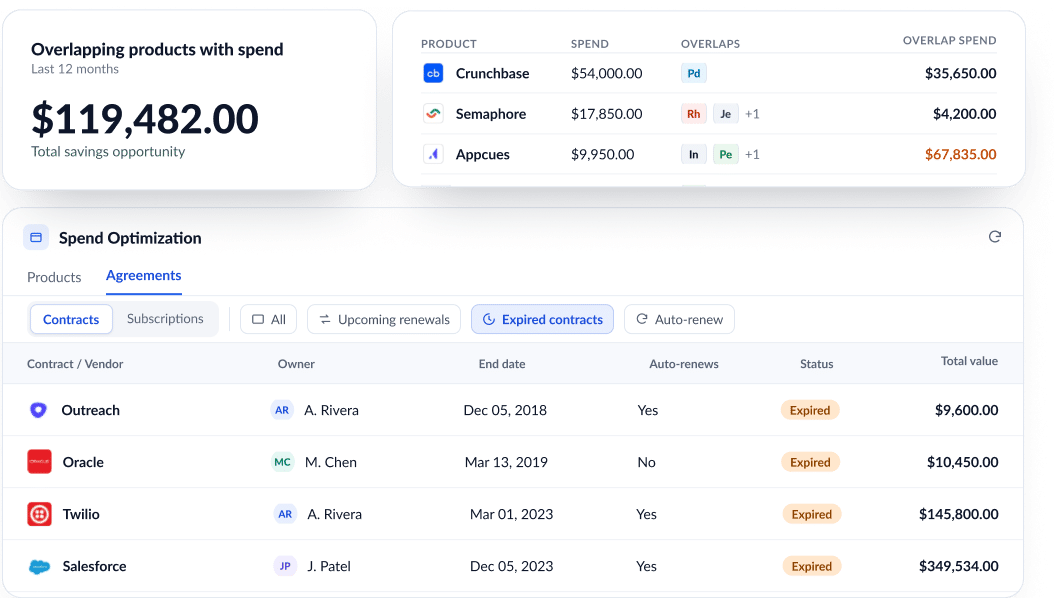Image resolution: width=1054 pixels, height=598 pixels.
Task: Filter by Auto-renew contracts
Action: 680,319
